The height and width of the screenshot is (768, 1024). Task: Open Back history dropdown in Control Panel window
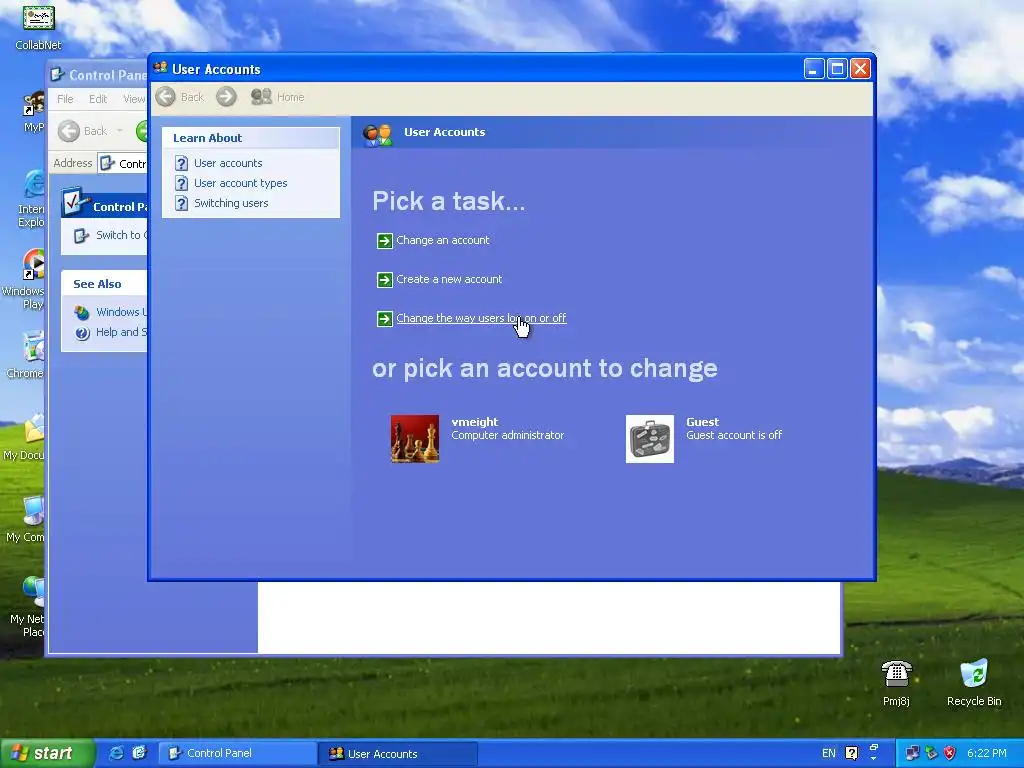(x=120, y=131)
